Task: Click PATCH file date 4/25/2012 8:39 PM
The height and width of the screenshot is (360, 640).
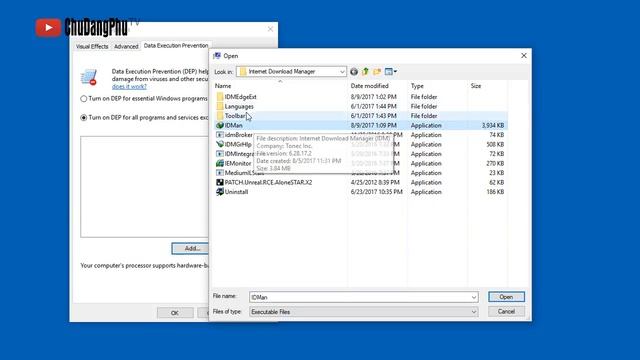Action: pyautogui.click(x=375, y=182)
